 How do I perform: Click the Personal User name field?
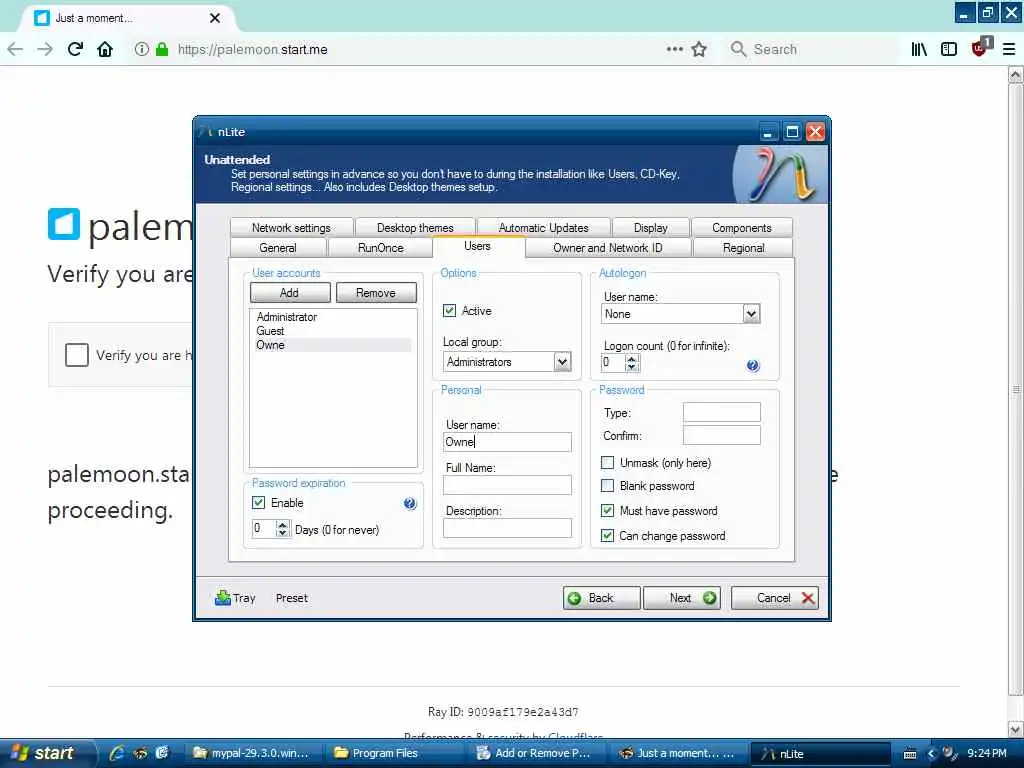(x=507, y=442)
